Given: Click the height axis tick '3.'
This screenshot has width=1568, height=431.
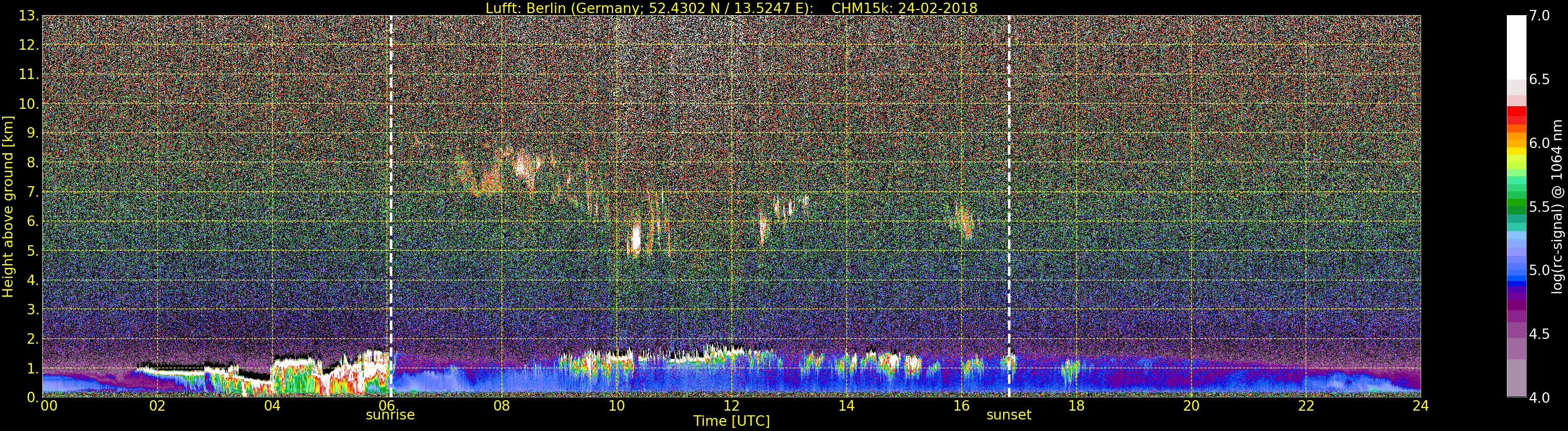Looking at the screenshot, I should pyautogui.click(x=32, y=309).
